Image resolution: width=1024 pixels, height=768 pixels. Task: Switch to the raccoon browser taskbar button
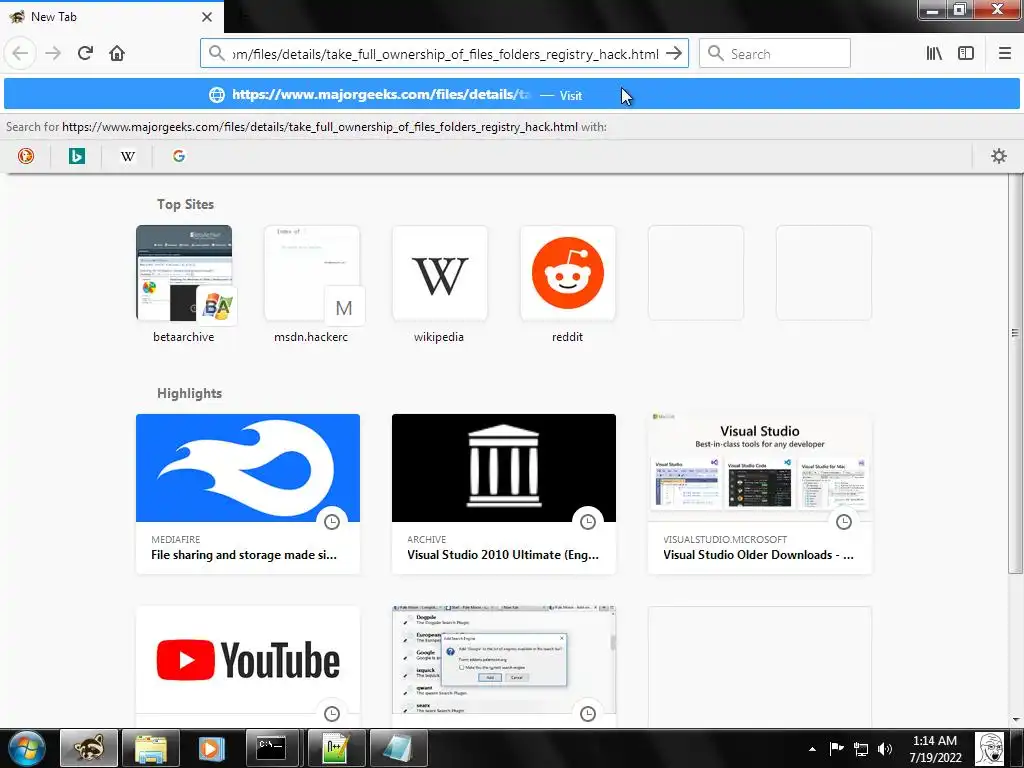pyautogui.click(x=89, y=748)
